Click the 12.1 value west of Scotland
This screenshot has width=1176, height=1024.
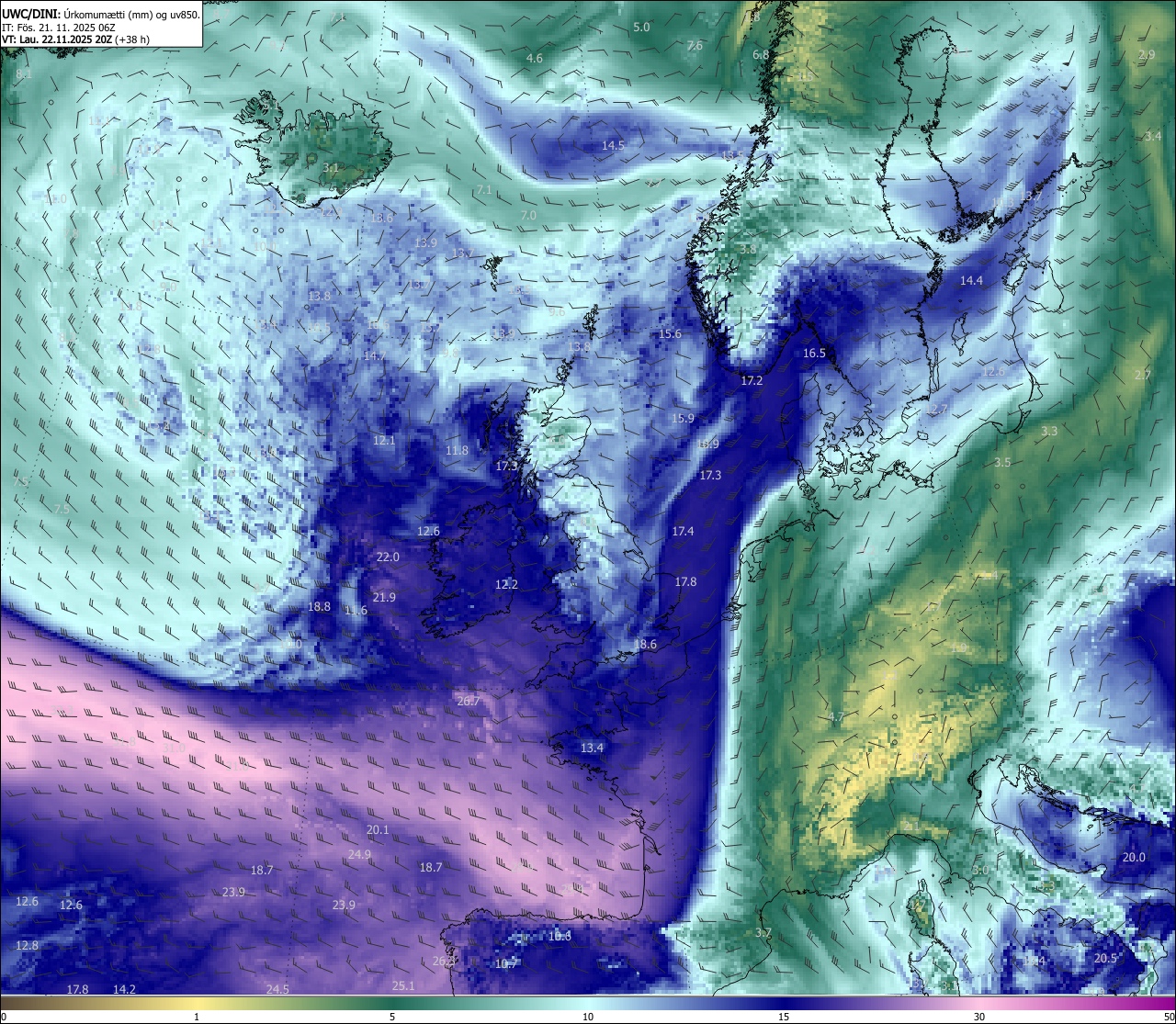point(384,441)
